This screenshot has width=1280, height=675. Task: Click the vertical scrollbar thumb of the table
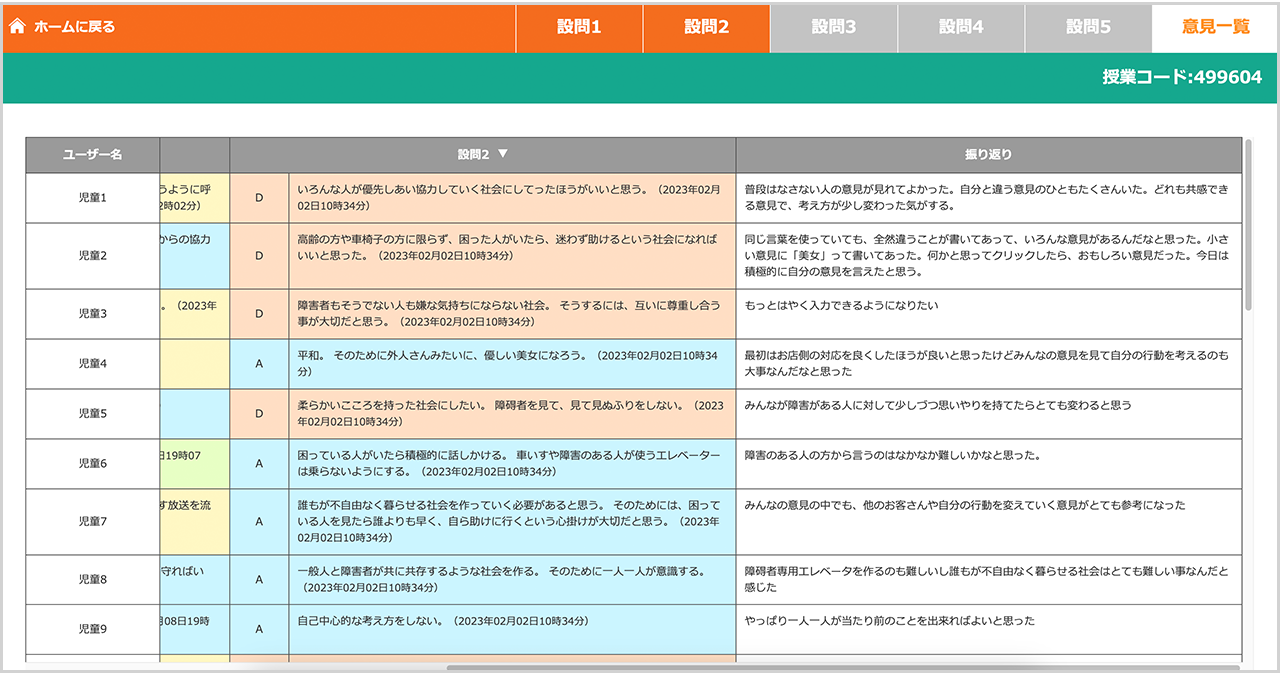coord(1248,225)
